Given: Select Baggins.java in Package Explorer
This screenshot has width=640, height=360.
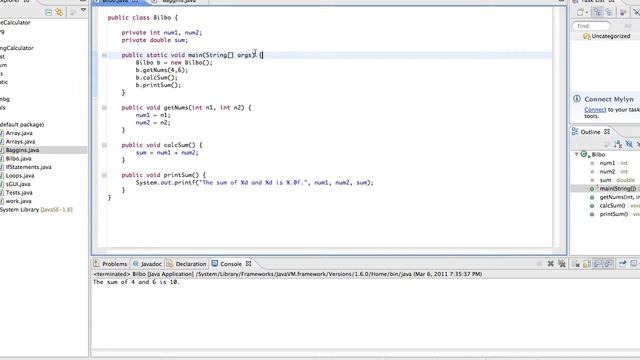Looking at the screenshot, I should point(22,150).
